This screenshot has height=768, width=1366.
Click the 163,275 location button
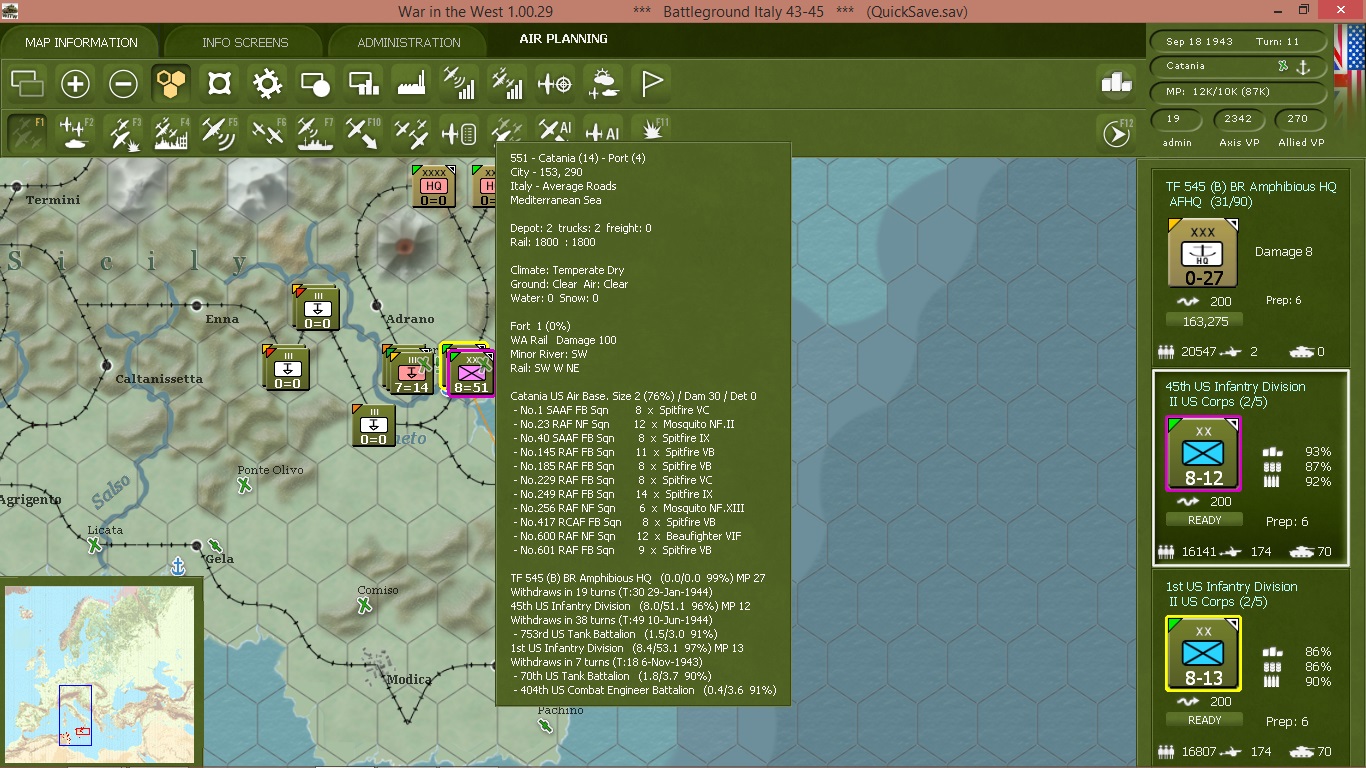point(1204,321)
